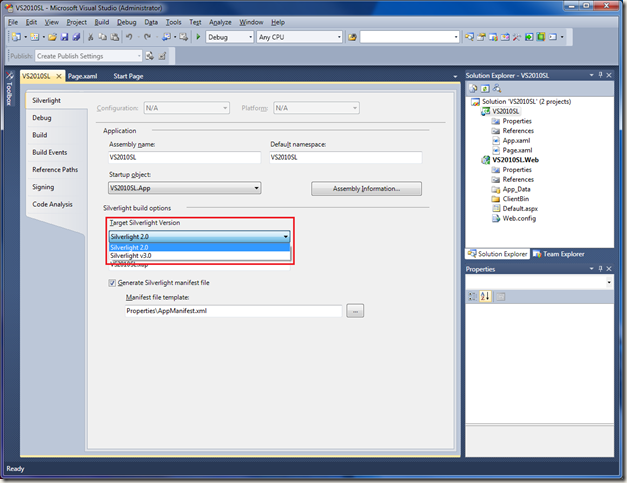Click the Find in Files icon

point(352,37)
